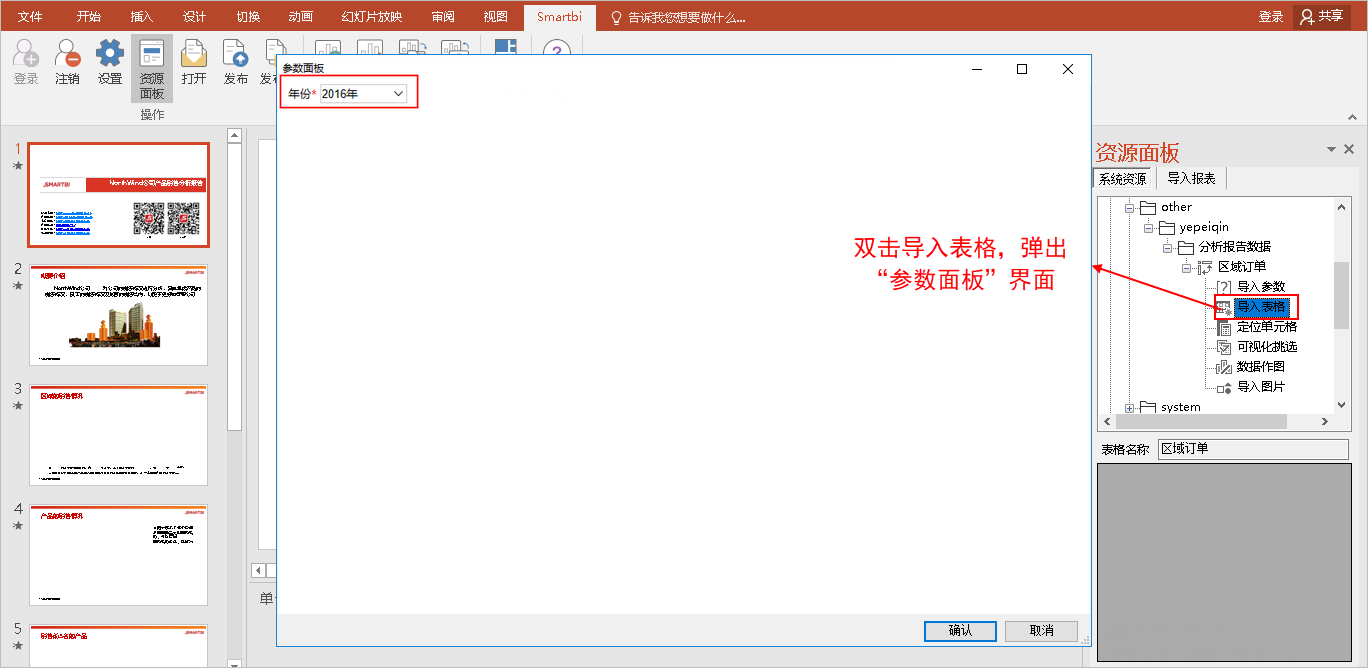Viewport: 1368px width, 668px height.
Task: Toggle the 资源面板 ribbon button
Action: tap(152, 68)
